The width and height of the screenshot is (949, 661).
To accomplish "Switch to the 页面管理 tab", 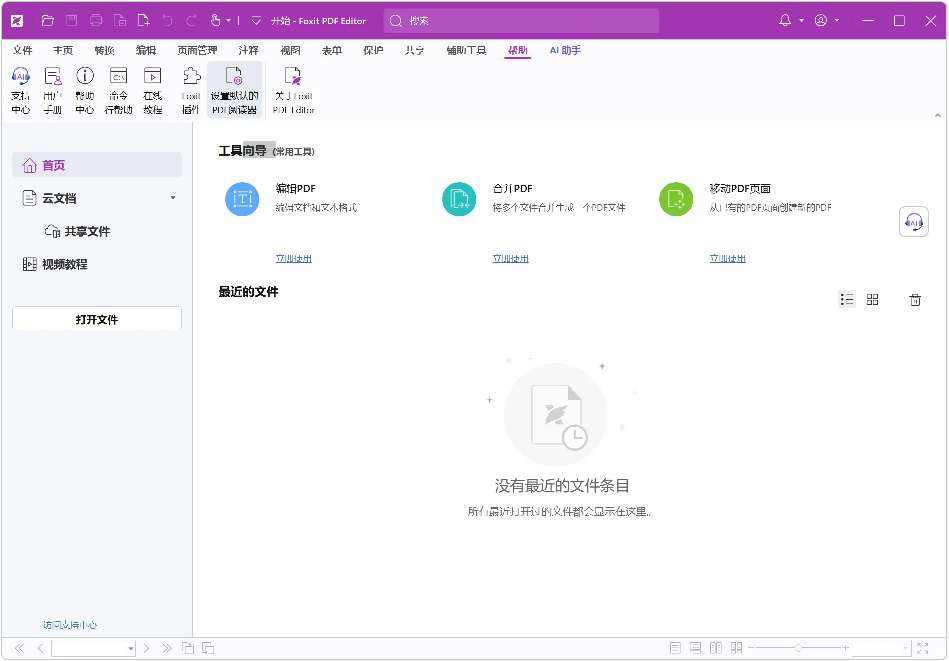I will (197, 50).
